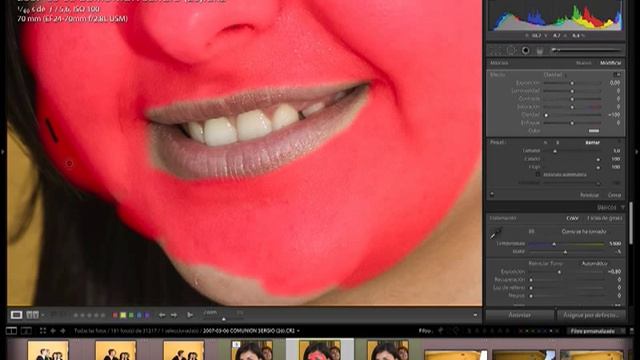Toggle the Efecto buttons/sliders switch
This screenshot has height=360, width=640.
(617, 75)
